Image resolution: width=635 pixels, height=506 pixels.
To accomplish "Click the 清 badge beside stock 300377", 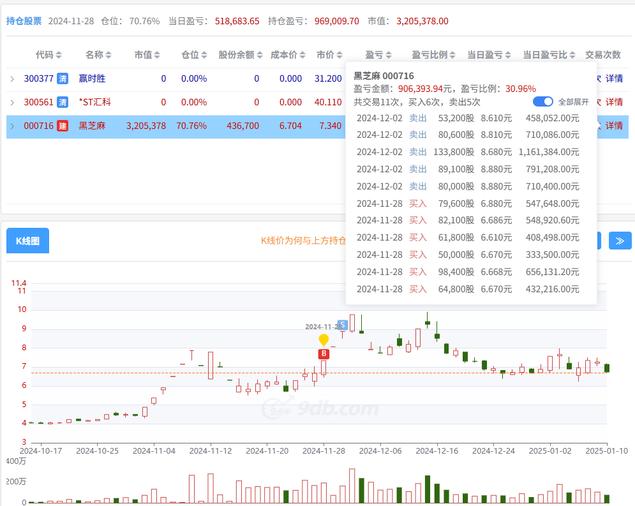I will pyautogui.click(x=63, y=78).
